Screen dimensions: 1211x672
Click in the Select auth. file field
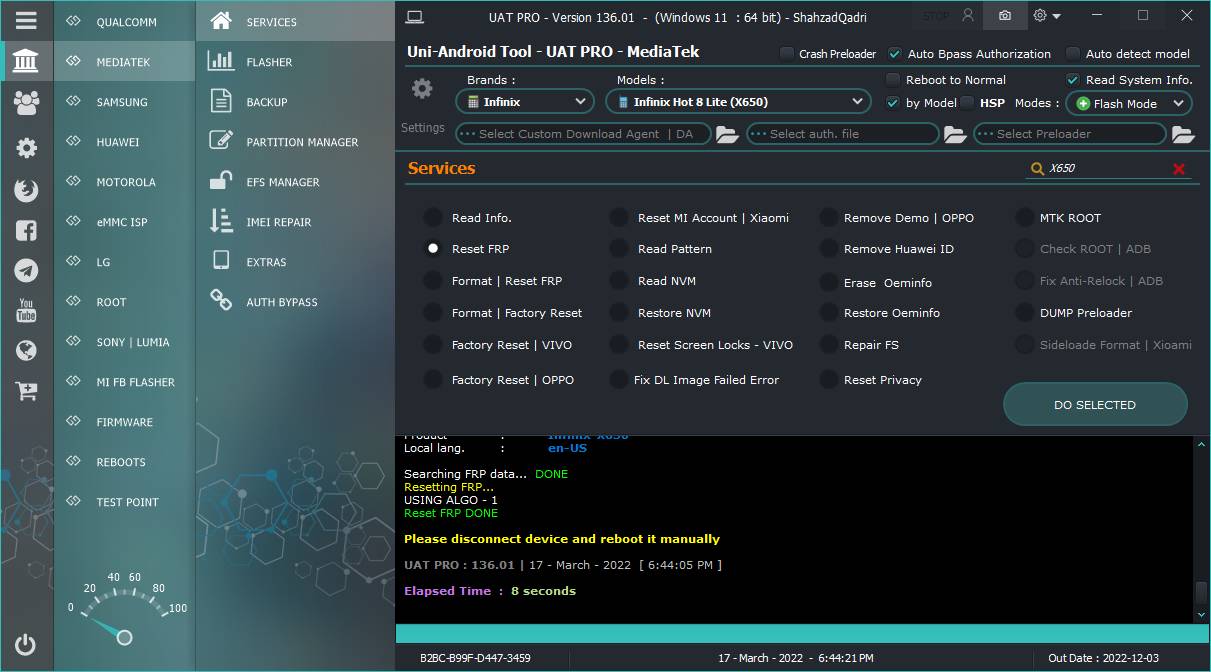click(843, 134)
